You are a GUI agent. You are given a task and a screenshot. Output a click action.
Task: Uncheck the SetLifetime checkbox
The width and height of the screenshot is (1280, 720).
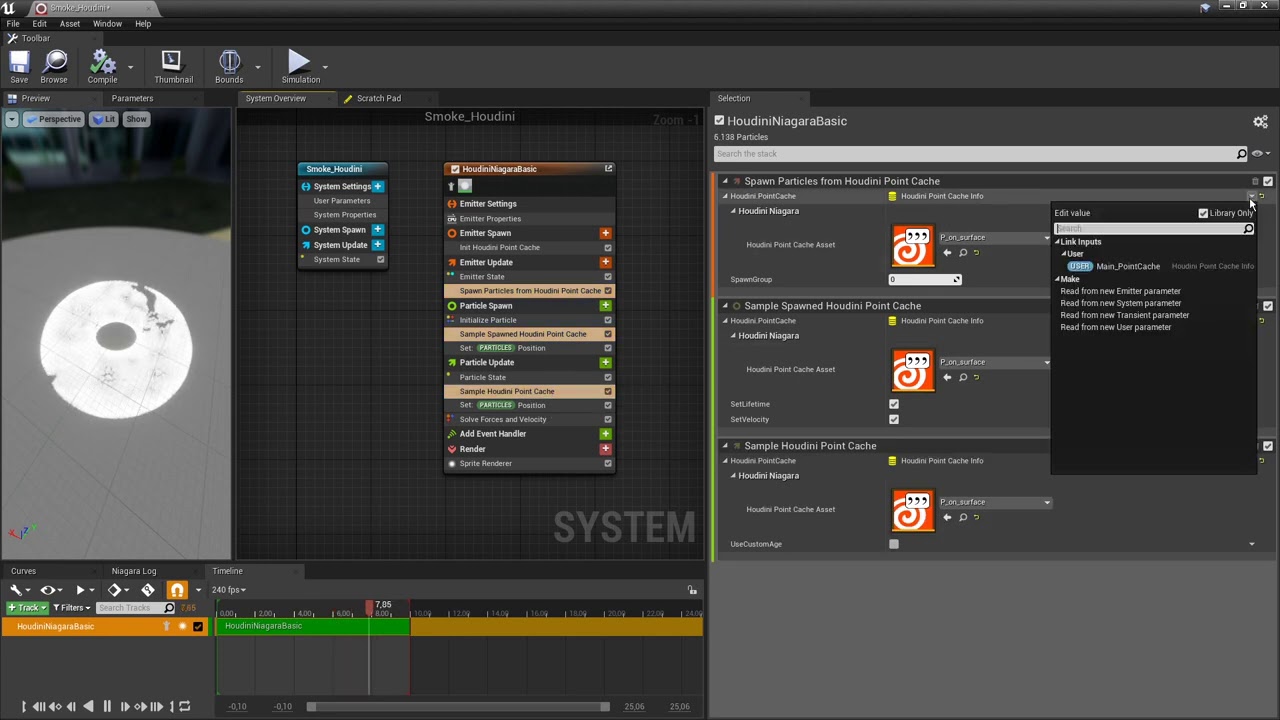click(894, 404)
